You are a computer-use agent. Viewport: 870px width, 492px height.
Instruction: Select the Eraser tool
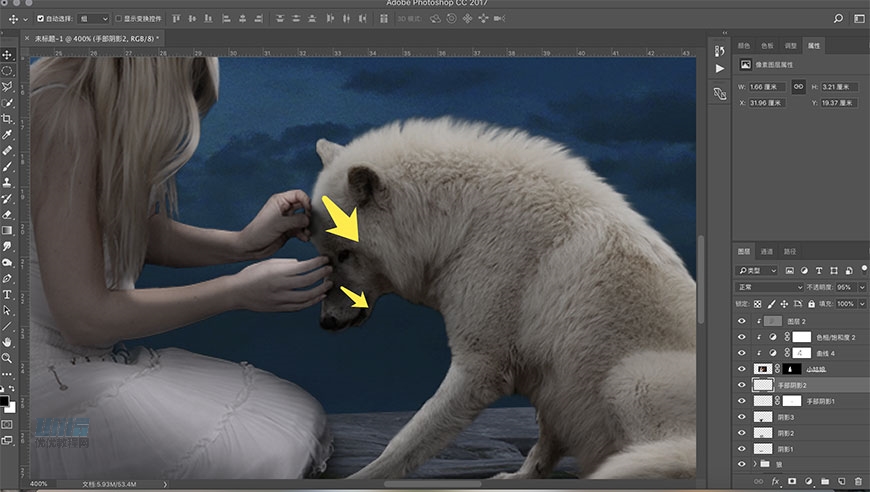coord(7,215)
